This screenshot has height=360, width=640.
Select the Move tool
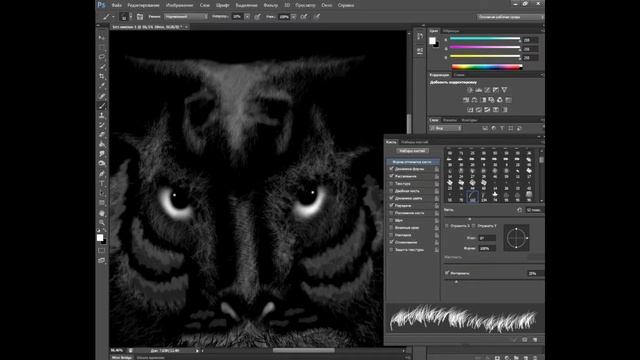102,38
